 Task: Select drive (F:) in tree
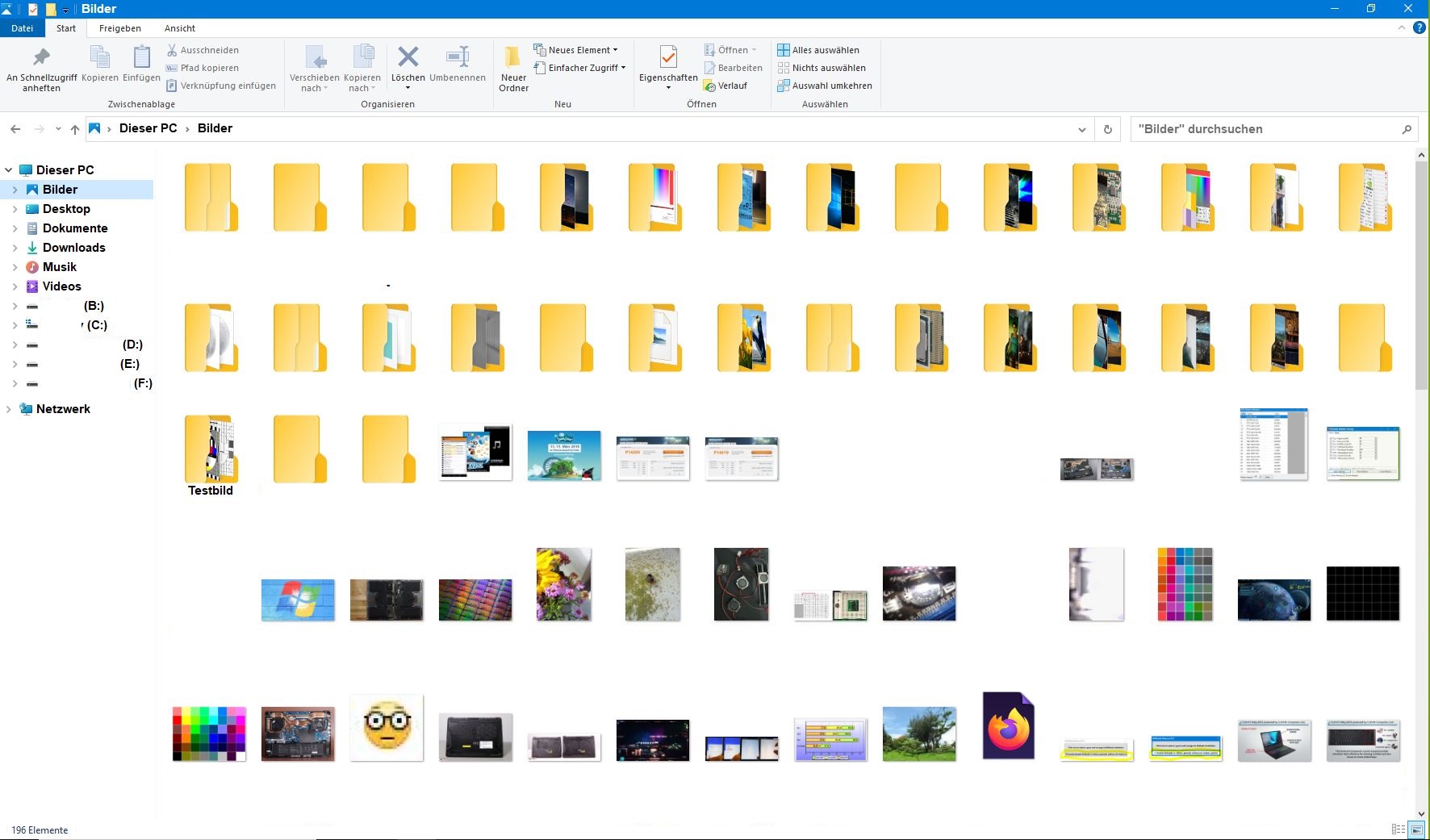pos(143,383)
